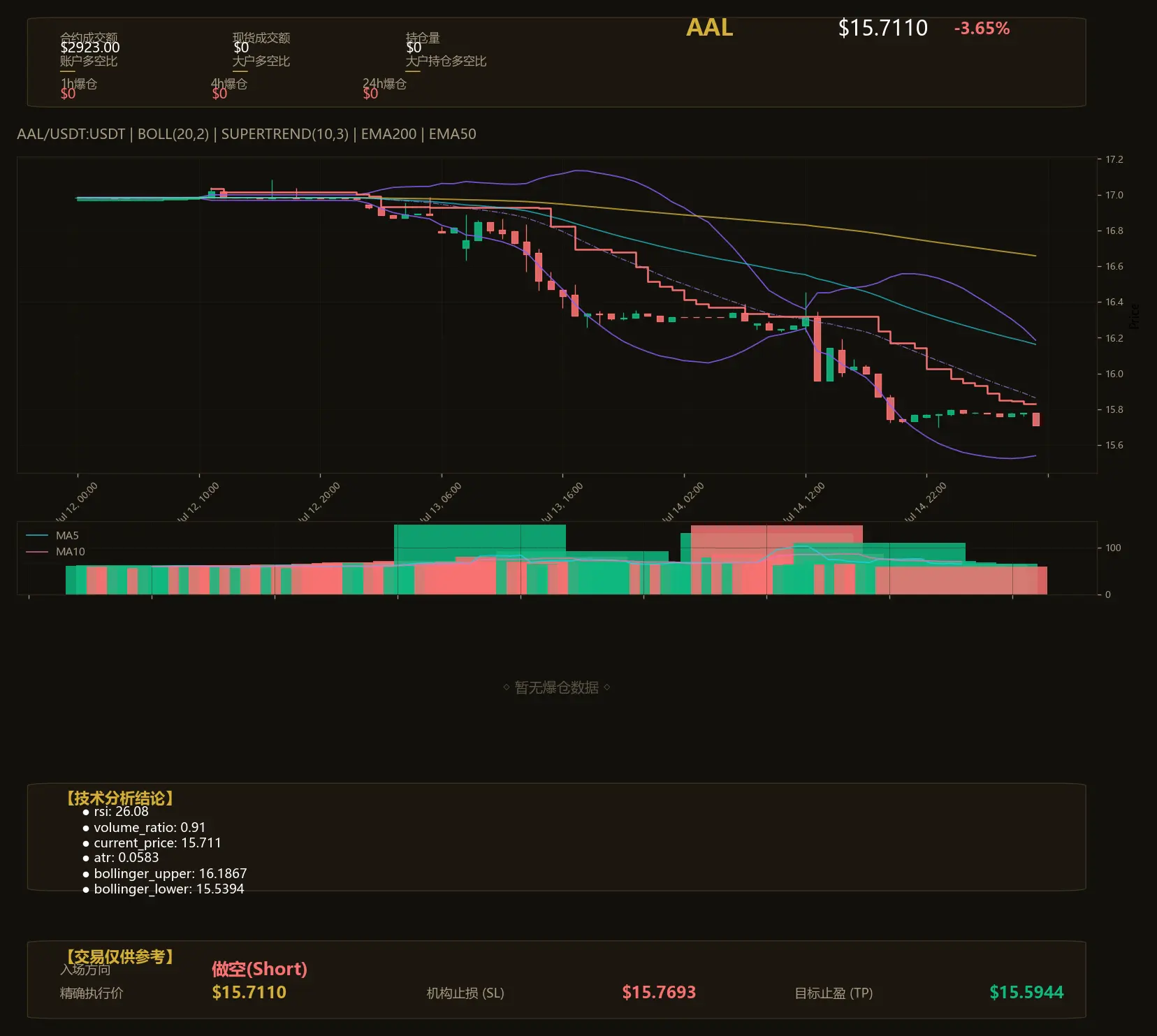Click the MA10 legend entry

(x=55, y=552)
